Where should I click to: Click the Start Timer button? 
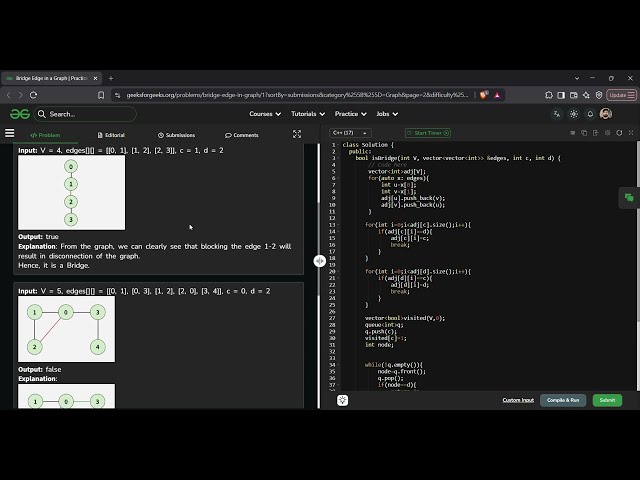coord(428,133)
